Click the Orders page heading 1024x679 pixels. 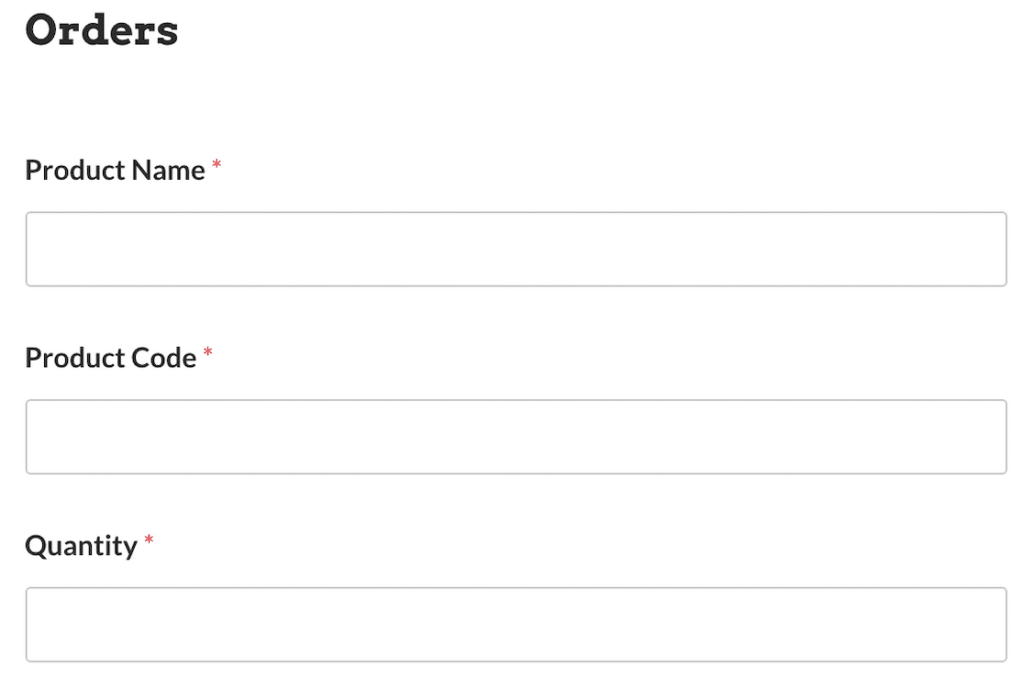tap(101, 31)
